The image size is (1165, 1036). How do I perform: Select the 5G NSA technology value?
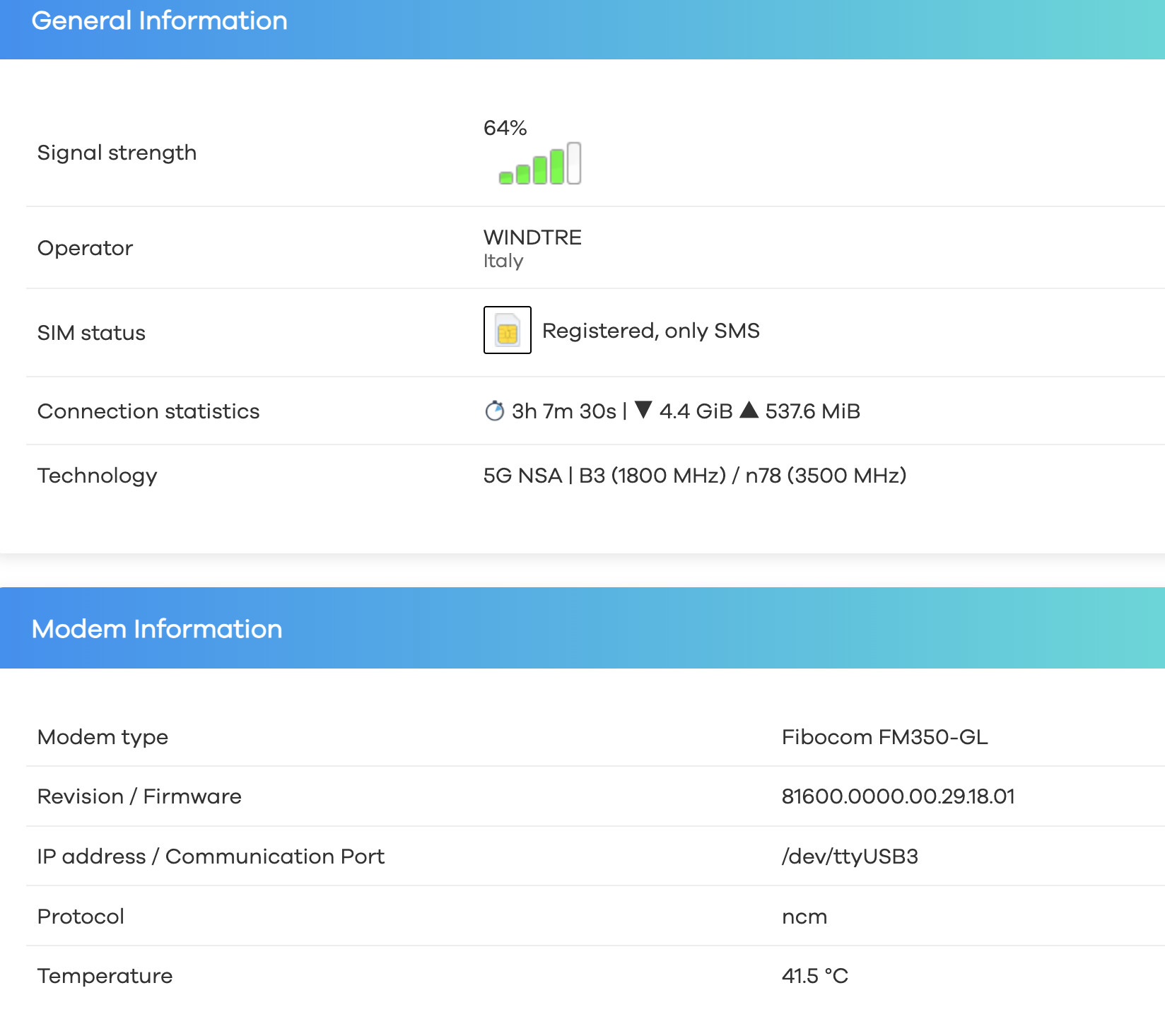coord(522,476)
